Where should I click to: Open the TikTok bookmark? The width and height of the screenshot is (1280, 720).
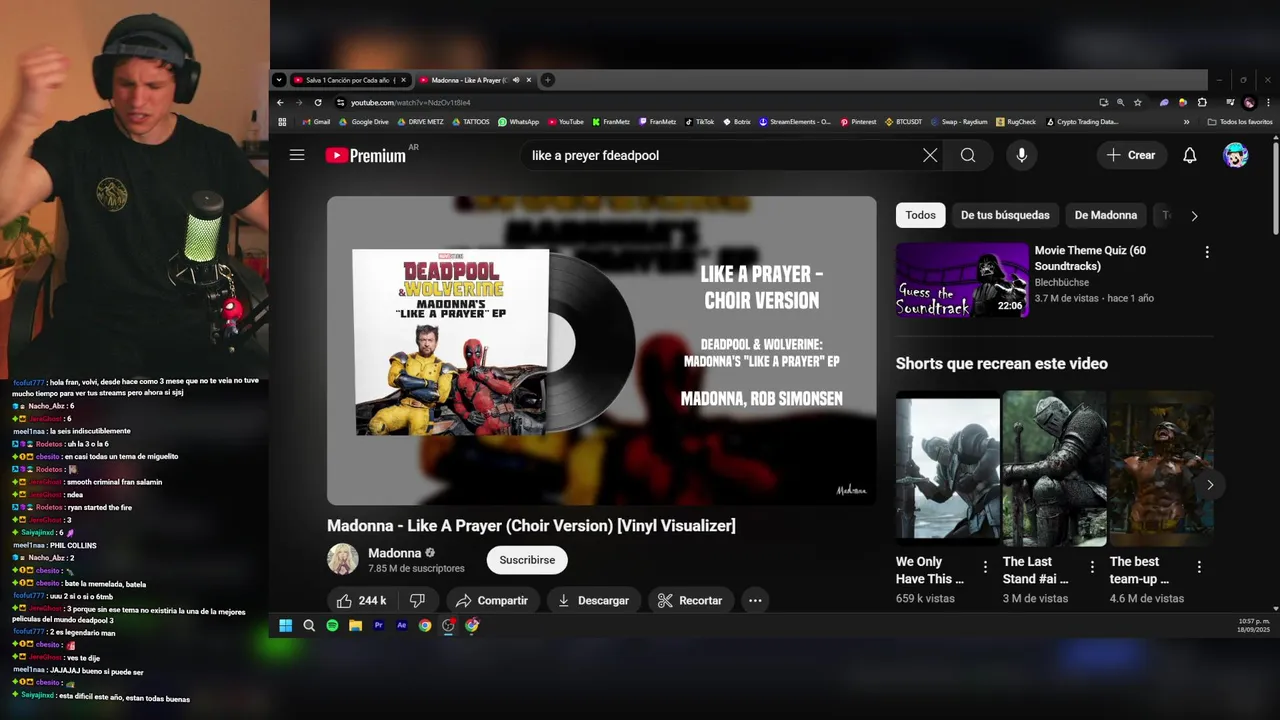699,122
